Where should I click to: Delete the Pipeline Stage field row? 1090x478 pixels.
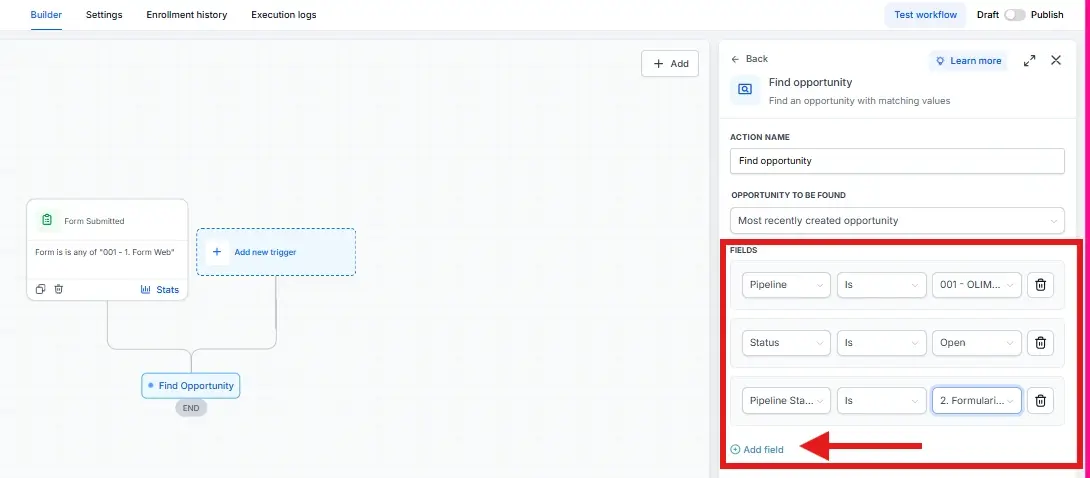click(x=1041, y=401)
